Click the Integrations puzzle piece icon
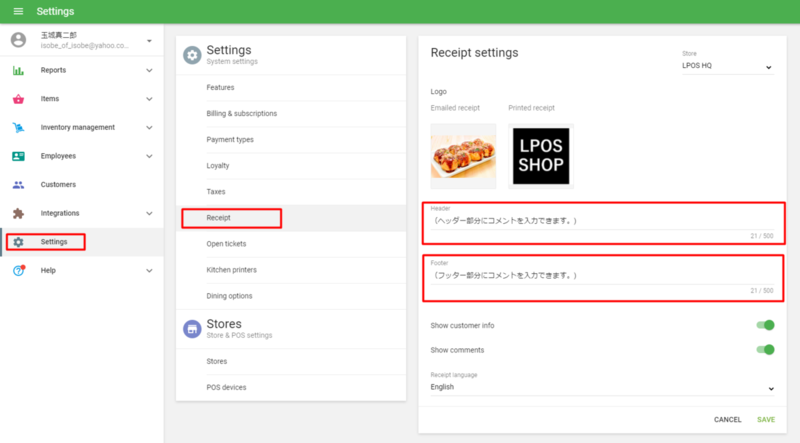This screenshot has width=800, height=443. click(18, 213)
